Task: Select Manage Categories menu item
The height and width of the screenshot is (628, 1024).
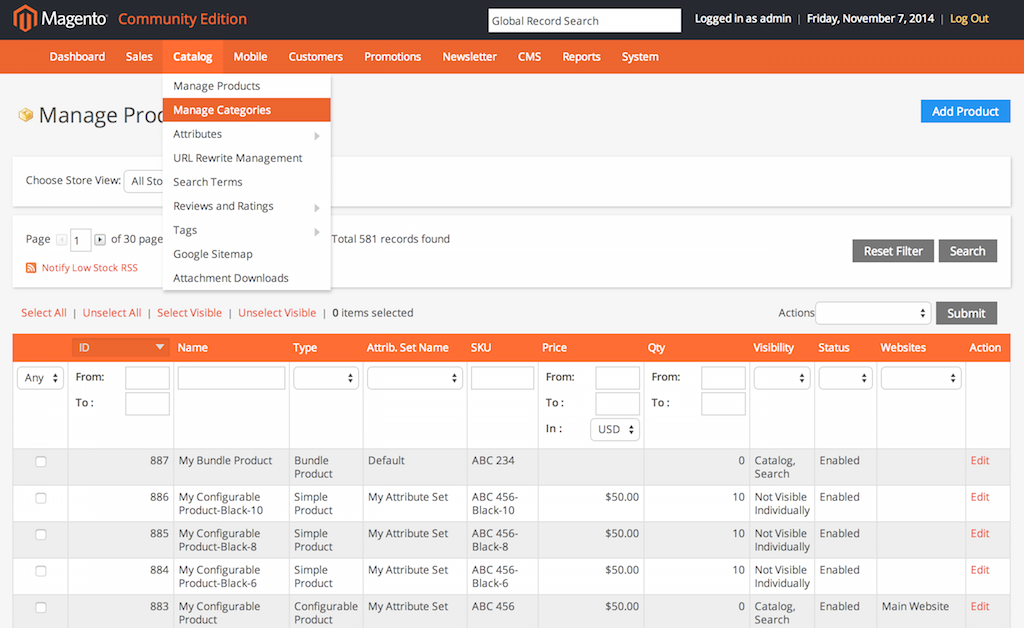Action: tap(246, 110)
